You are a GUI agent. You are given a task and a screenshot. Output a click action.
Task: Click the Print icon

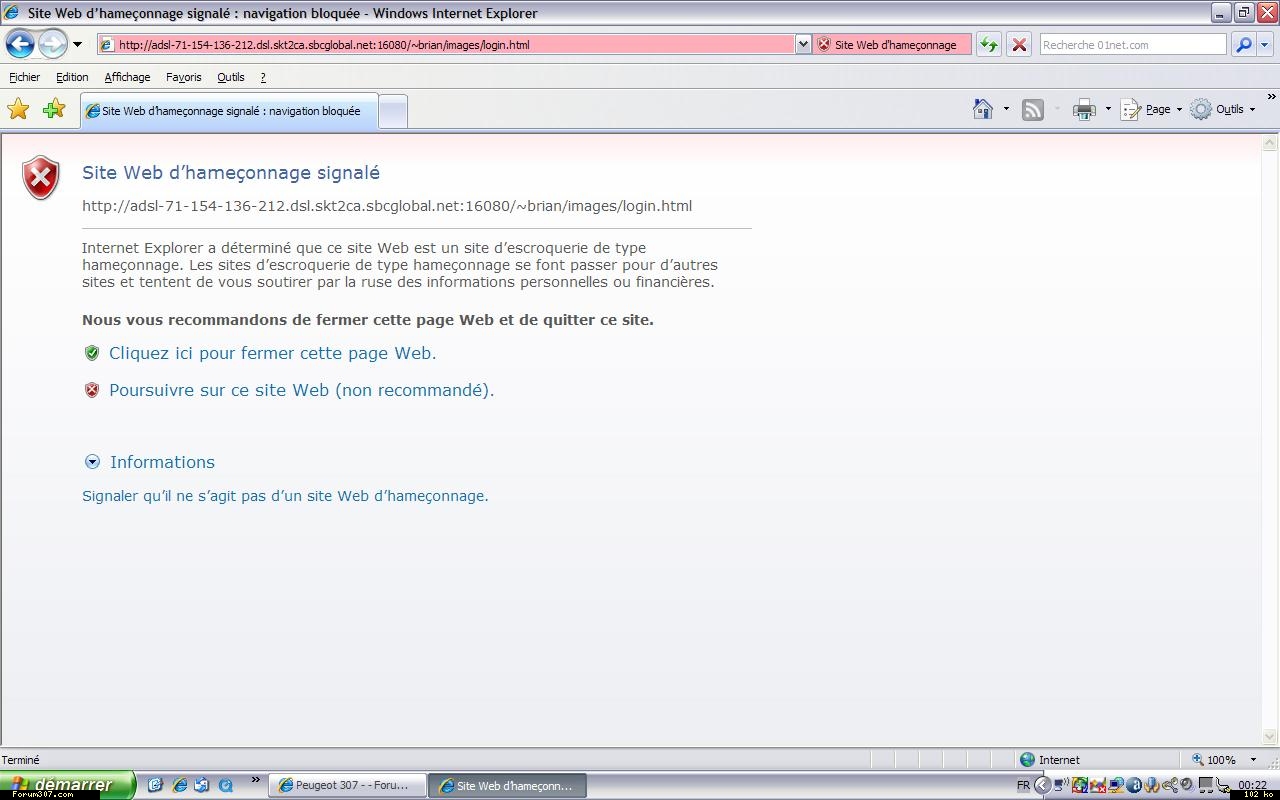(x=1084, y=110)
